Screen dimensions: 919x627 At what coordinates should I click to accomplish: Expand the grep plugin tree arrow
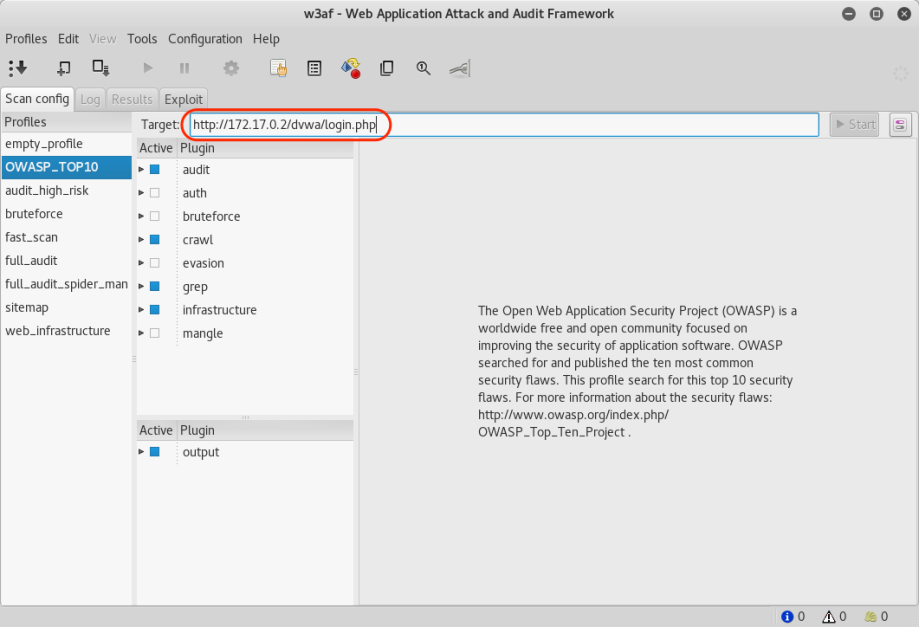click(141, 286)
